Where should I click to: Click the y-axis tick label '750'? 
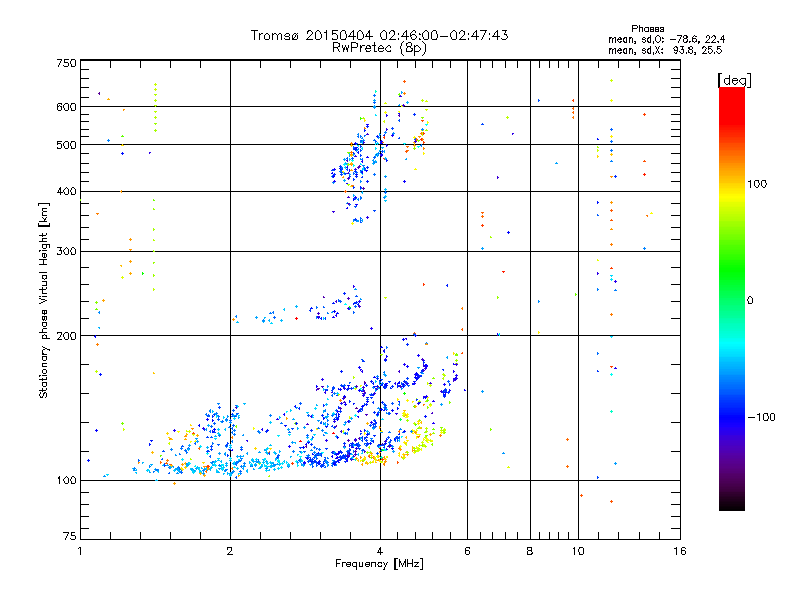click(x=66, y=63)
